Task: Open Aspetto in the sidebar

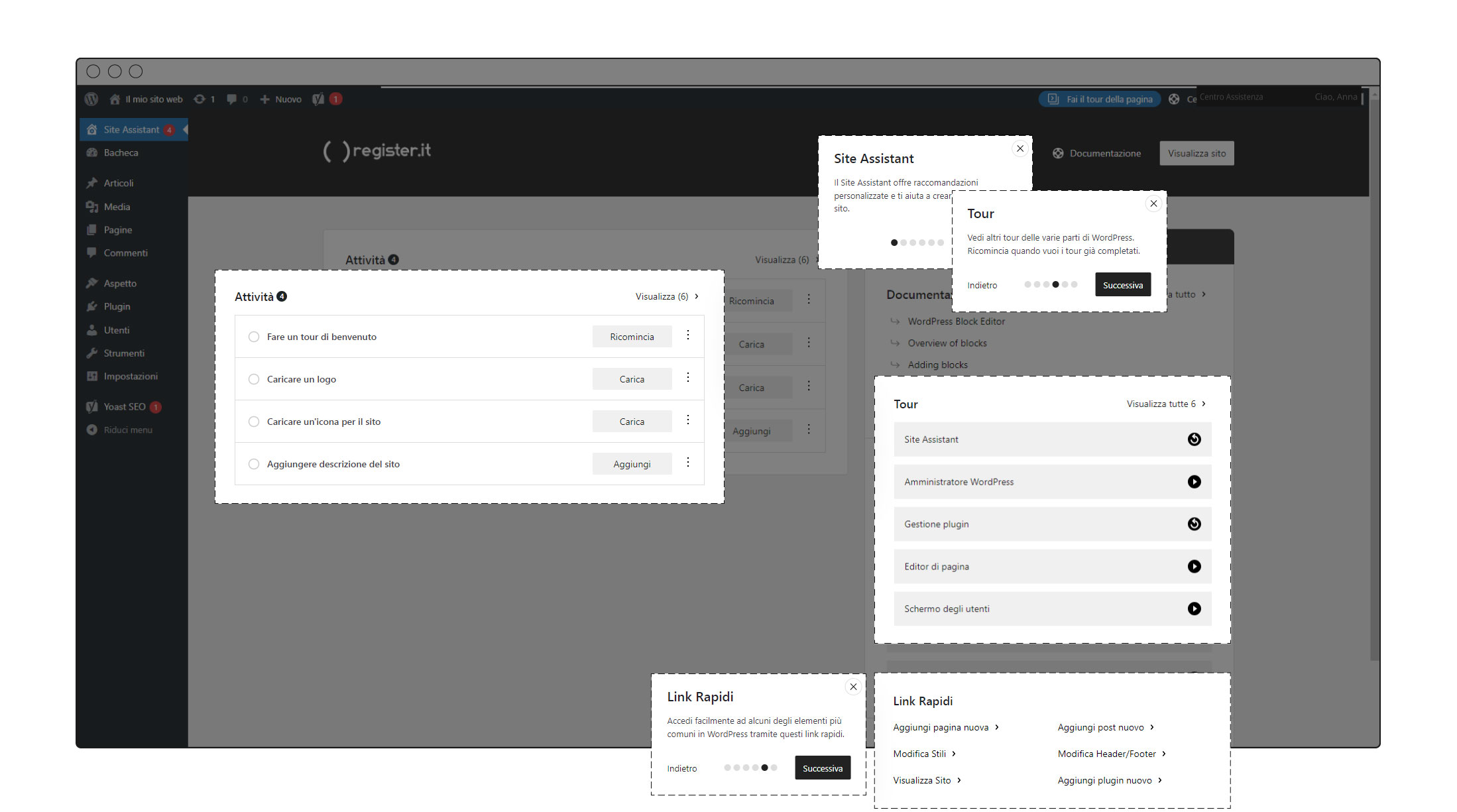Action: point(120,284)
